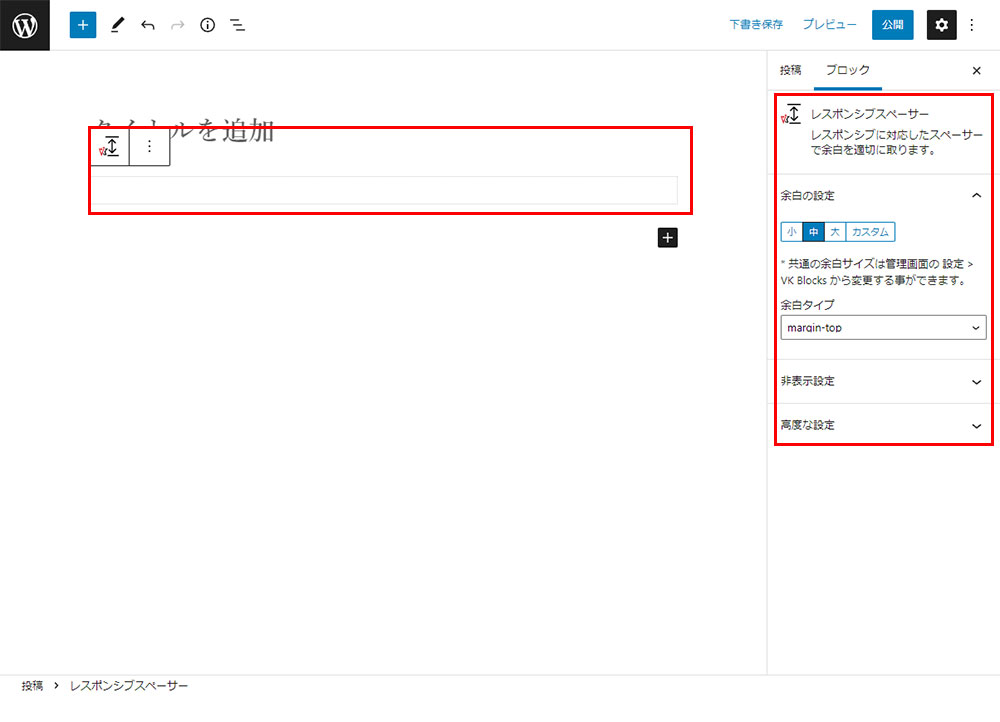This screenshot has height=722, width=1000.
Task: Select the pencil Tools icon
Action: pos(118,25)
